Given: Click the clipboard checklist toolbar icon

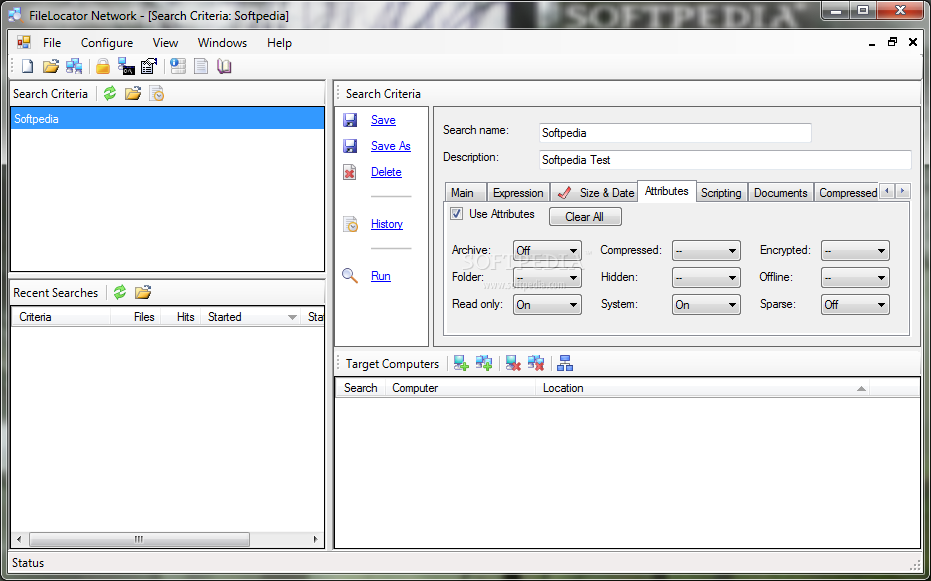Looking at the screenshot, I should (x=148, y=66).
